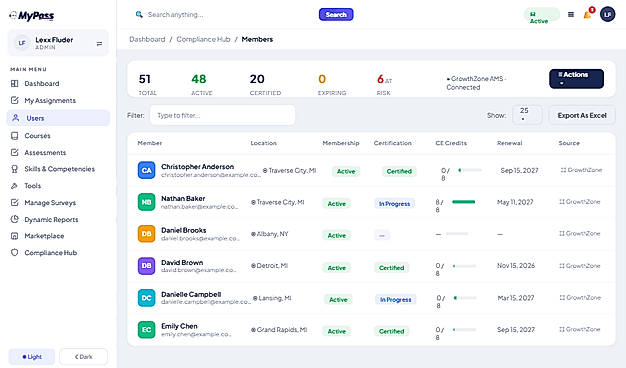The image size is (626, 368).
Task: Select the Users menu item
Action: (x=58, y=118)
